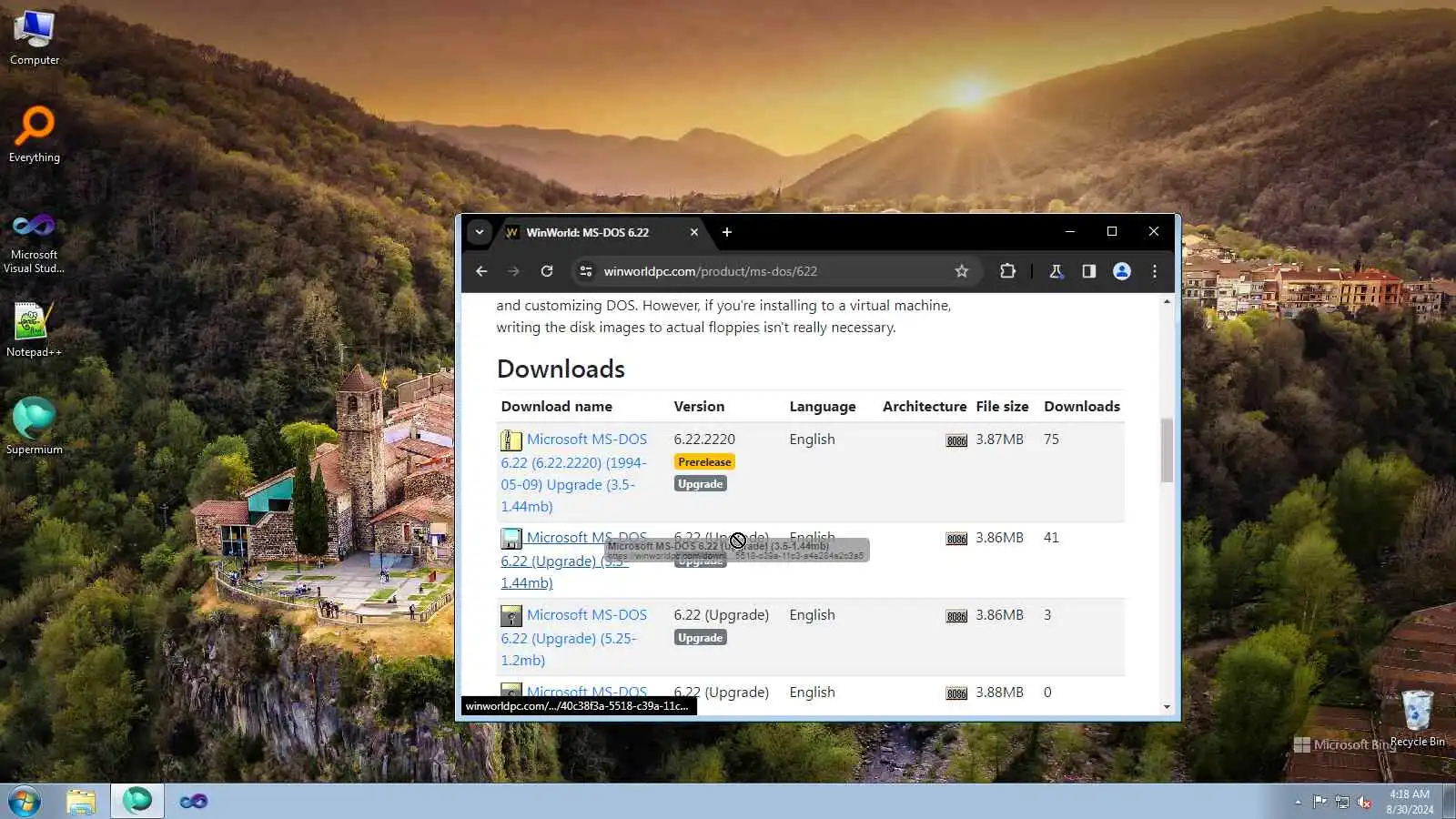The width and height of the screenshot is (1456, 819).
Task: Open Windows Explorer from the taskbar
Action: pyautogui.click(x=81, y=801)
